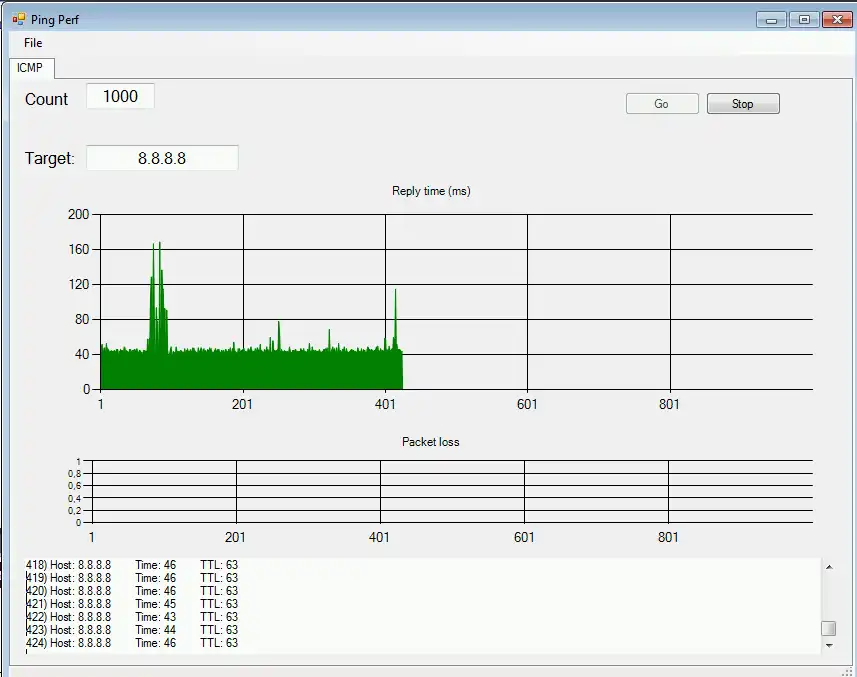Click the 160 label on reply time axis
This screenshot has height=677, width=857.
coord(78,249)
